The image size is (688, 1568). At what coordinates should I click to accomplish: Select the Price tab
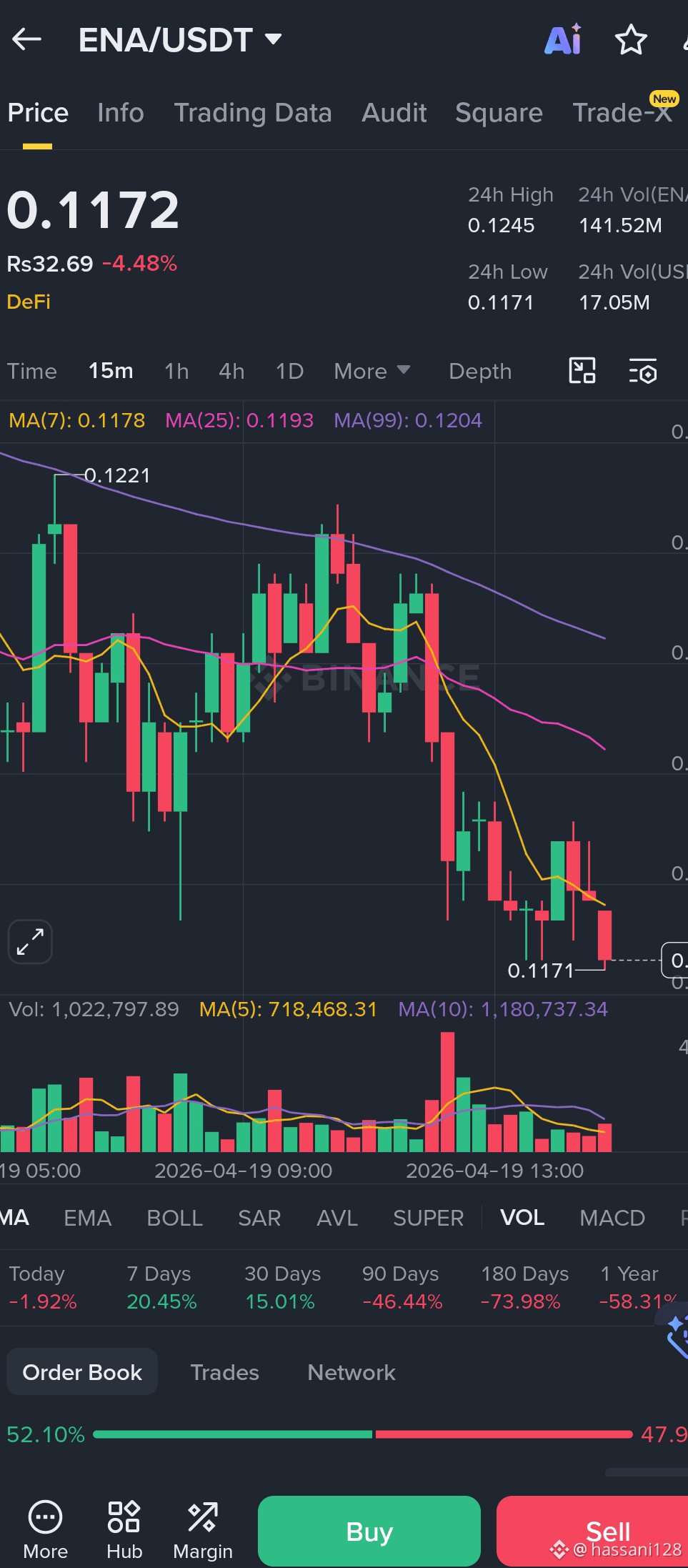[x=38, y=113]
